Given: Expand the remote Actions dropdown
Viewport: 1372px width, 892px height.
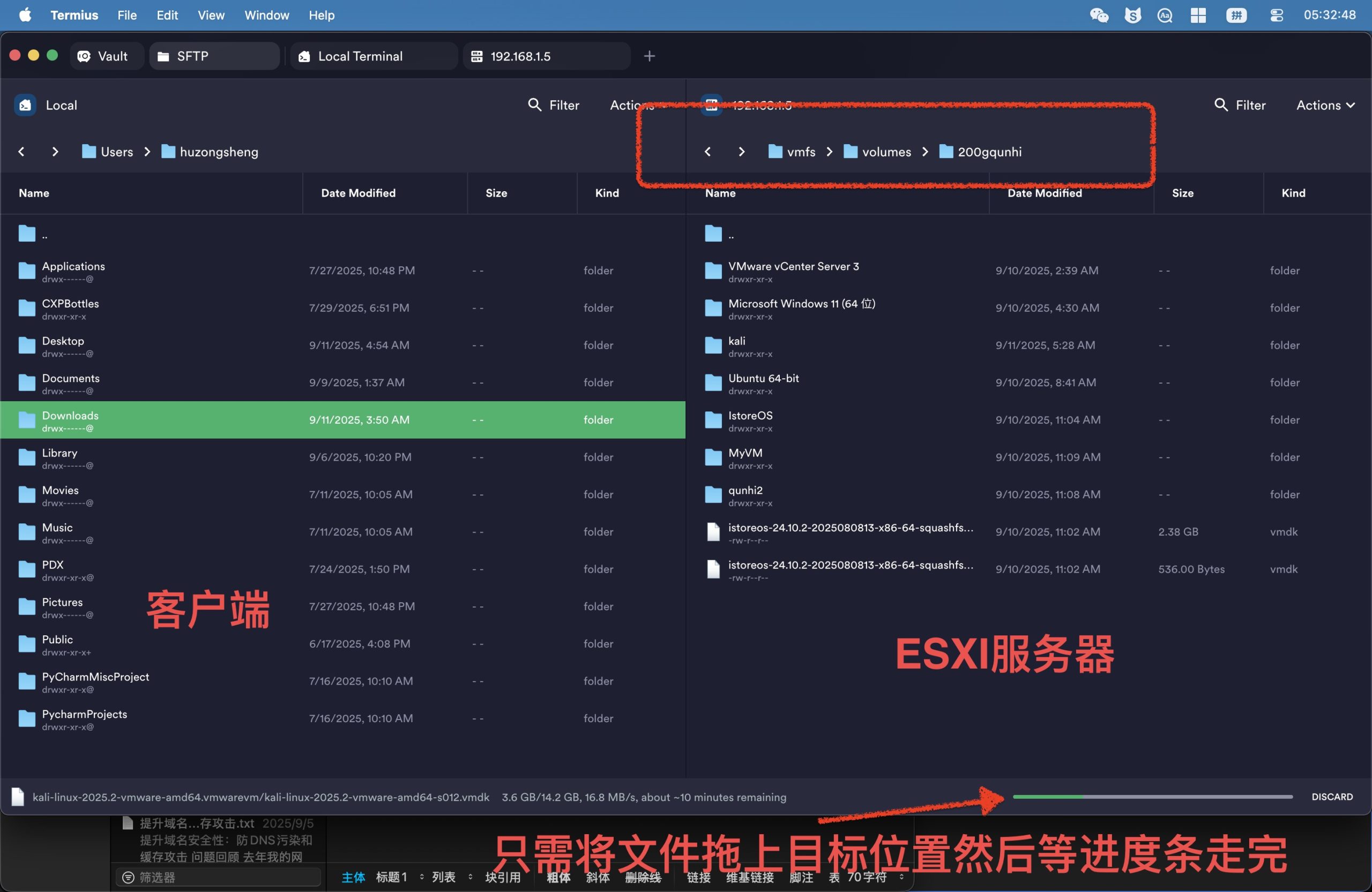Looking at the screenshot, I should tap(1325, 105).
